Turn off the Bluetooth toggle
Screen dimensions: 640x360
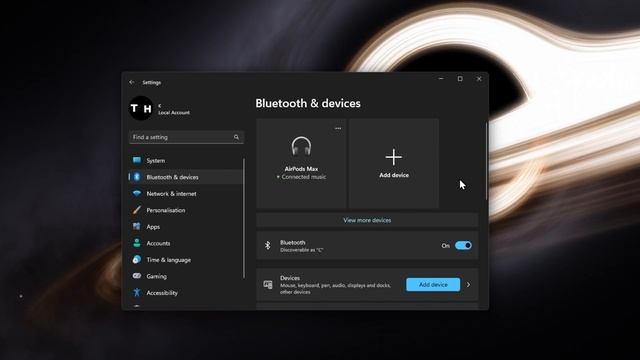[463, 245]
